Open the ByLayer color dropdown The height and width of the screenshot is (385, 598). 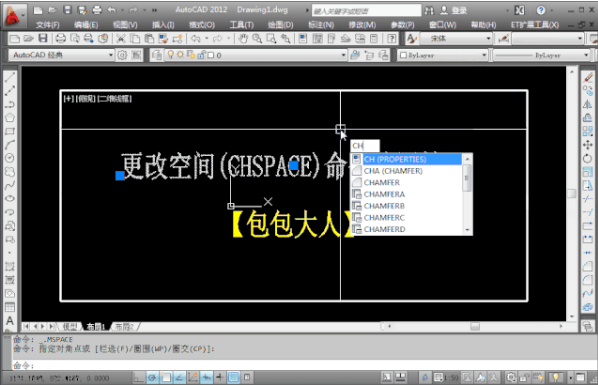(x=484, y=55)
